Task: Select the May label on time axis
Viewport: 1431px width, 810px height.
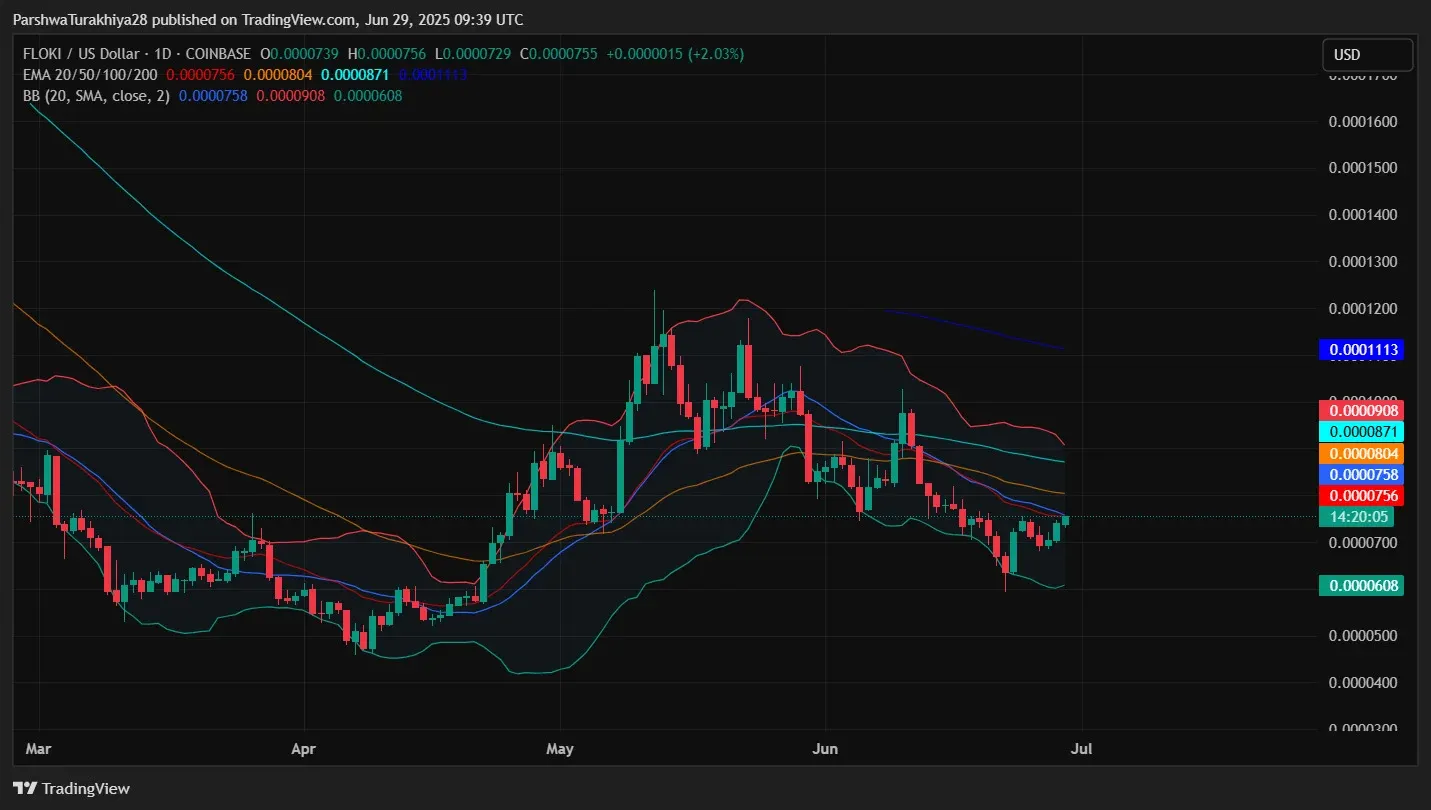Action: (x=559, y=748)
